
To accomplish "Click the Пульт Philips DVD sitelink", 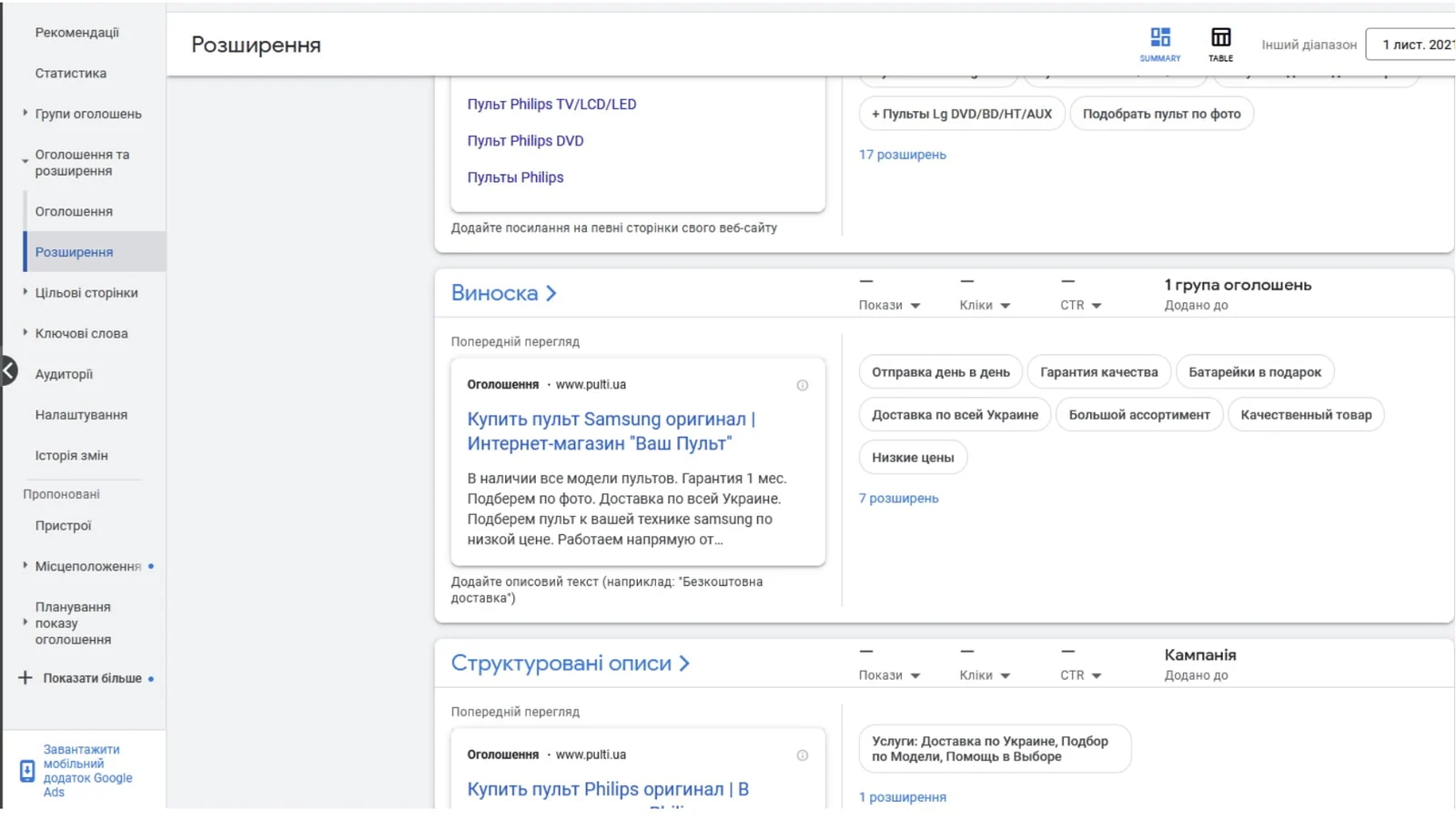I will pos(525,141).
